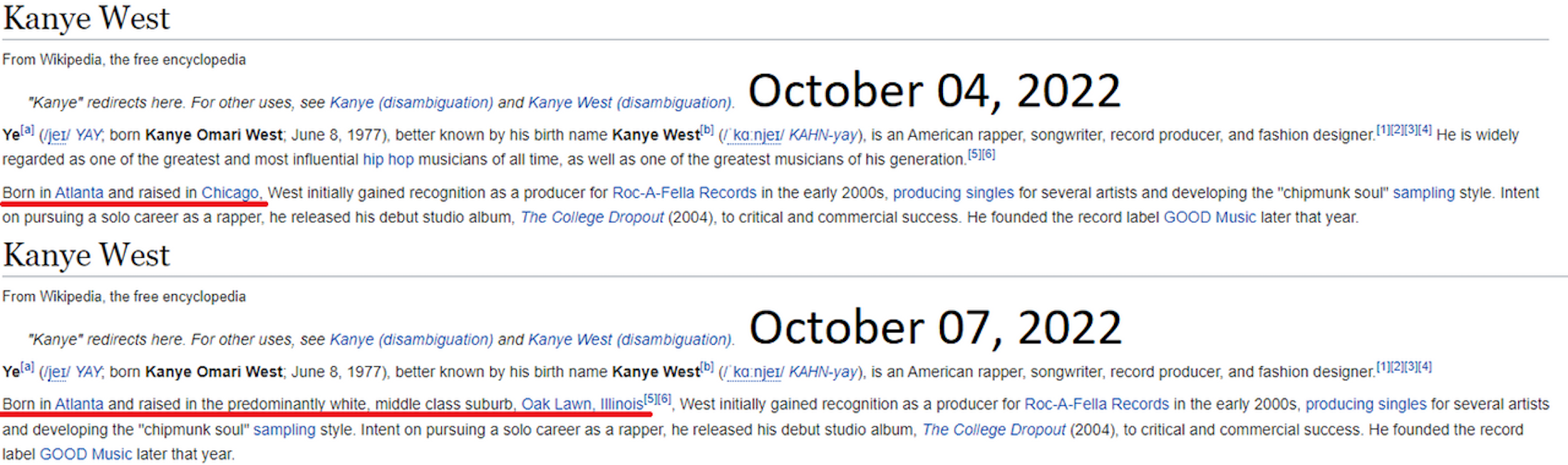Click GOOD Music in the October 04 version
The width and height of the screenshot is (1568, 465).
click(1209, 217)
